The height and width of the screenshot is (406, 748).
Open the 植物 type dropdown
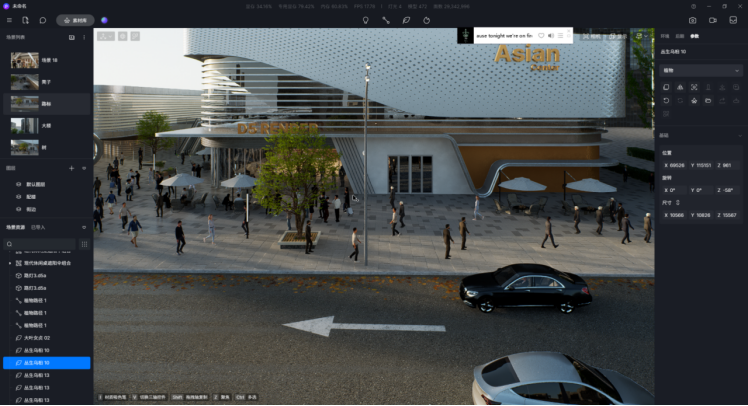click(701, 70)
